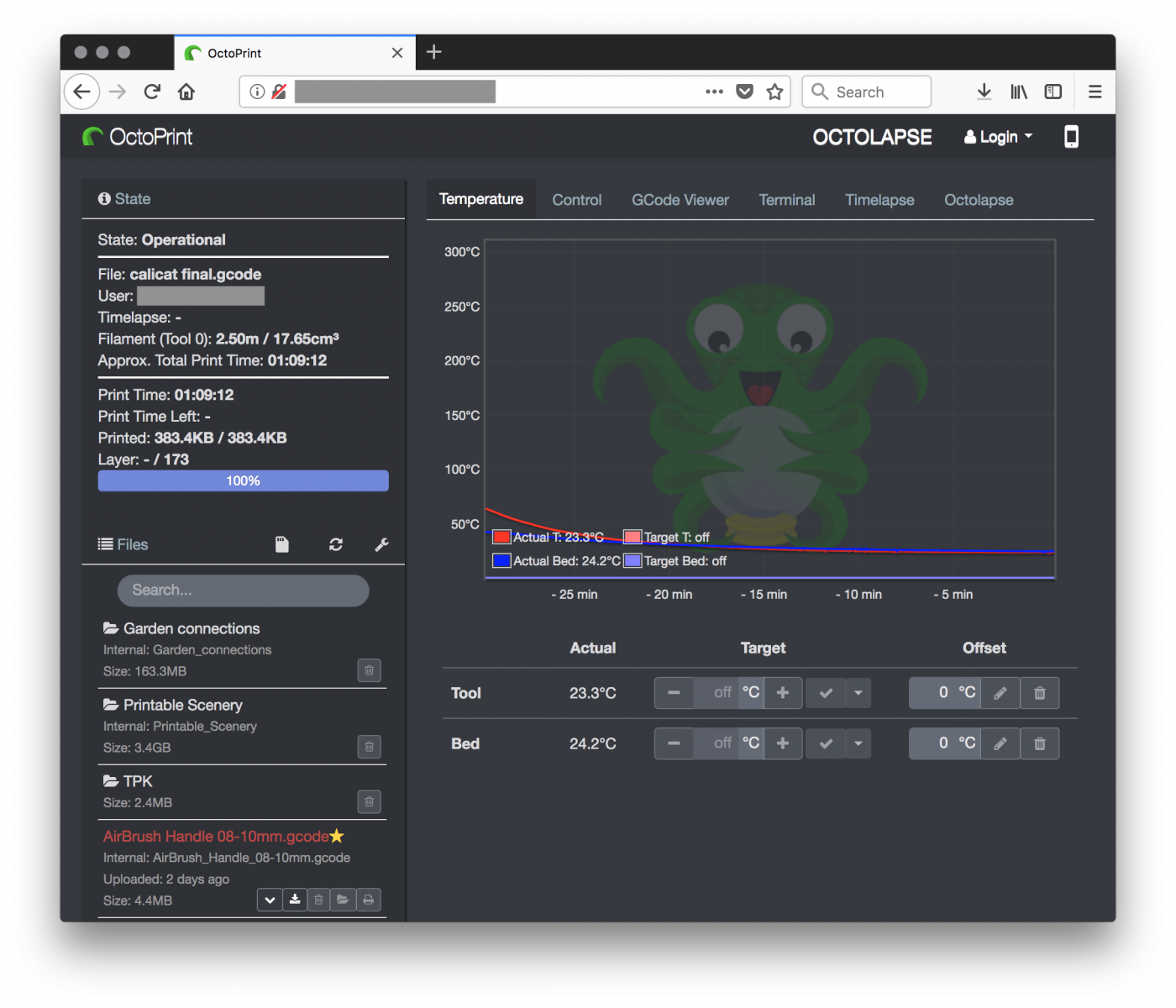Delete the Garden connections folder
The image size is (1176, 1008).
coord(369,670)
